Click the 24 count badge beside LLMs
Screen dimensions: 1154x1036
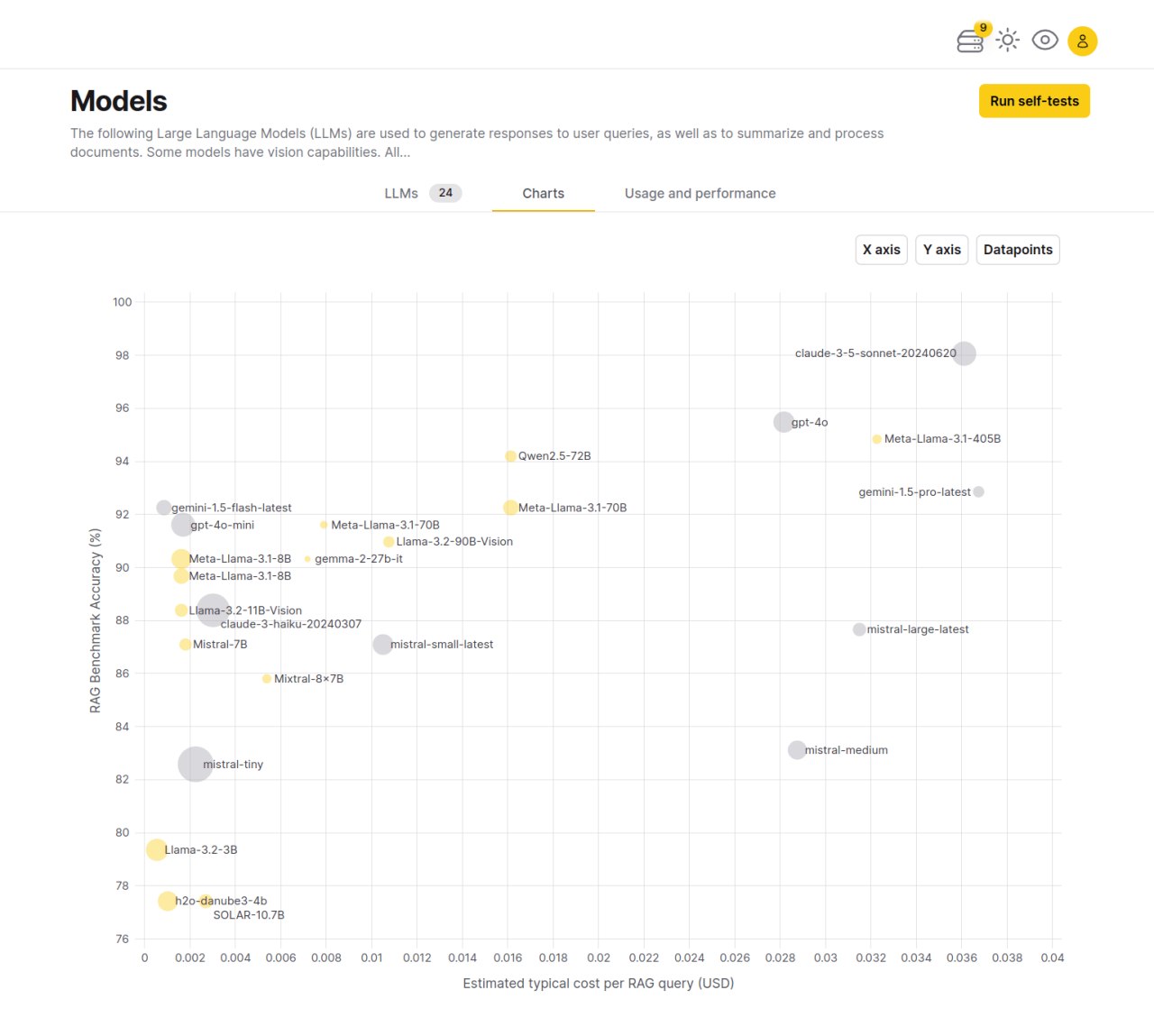tap(445, 193)
